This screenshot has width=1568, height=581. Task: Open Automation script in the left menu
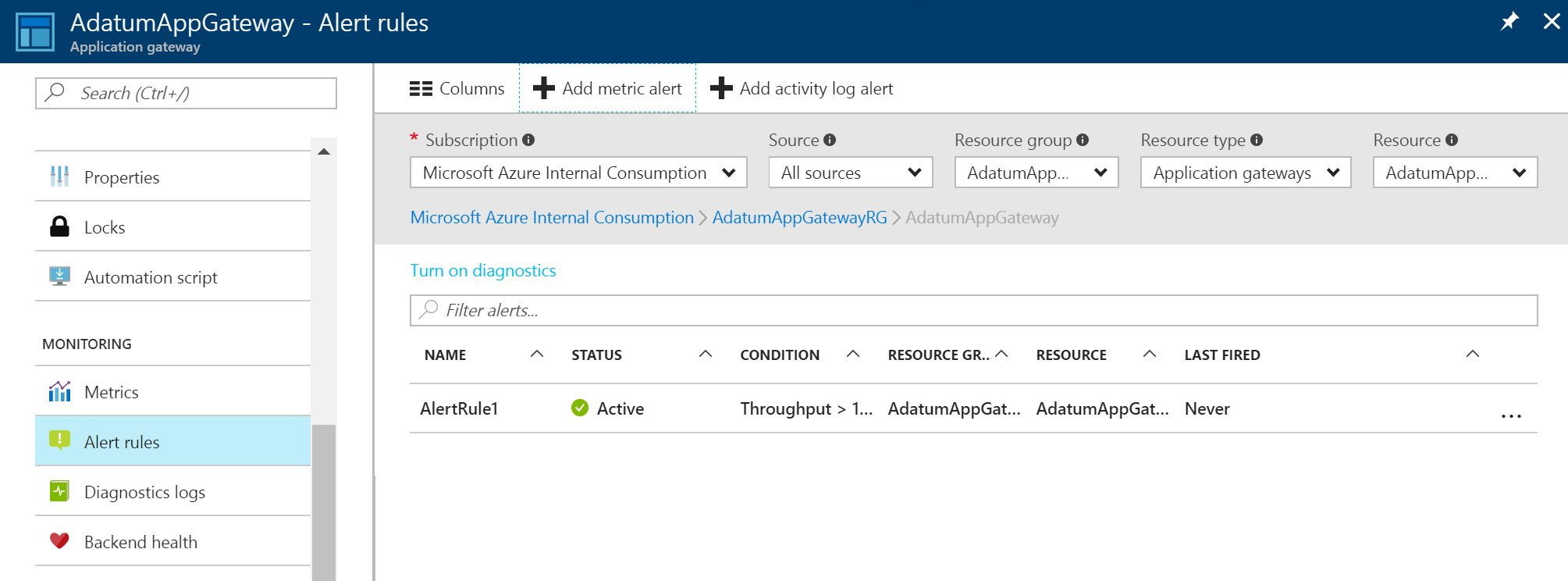coord(173,276)
